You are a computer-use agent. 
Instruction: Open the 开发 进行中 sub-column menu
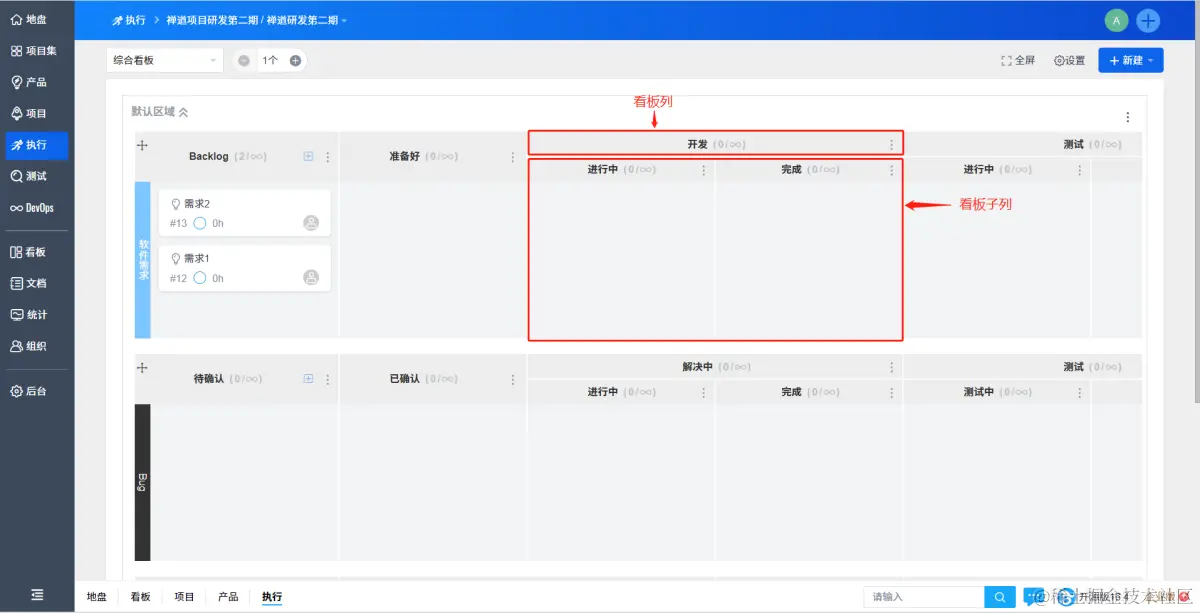pos(703,170)
